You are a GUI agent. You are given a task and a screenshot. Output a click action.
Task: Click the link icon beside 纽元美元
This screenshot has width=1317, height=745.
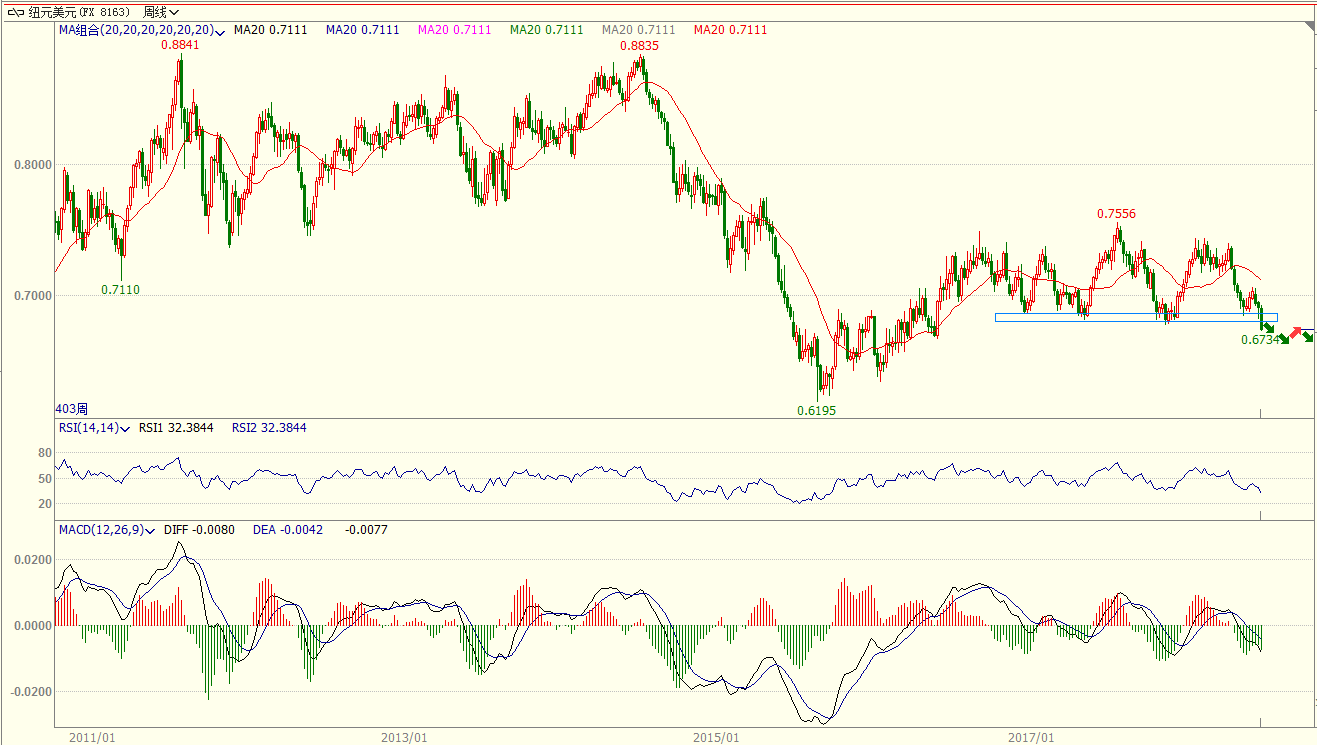(14, 12)
